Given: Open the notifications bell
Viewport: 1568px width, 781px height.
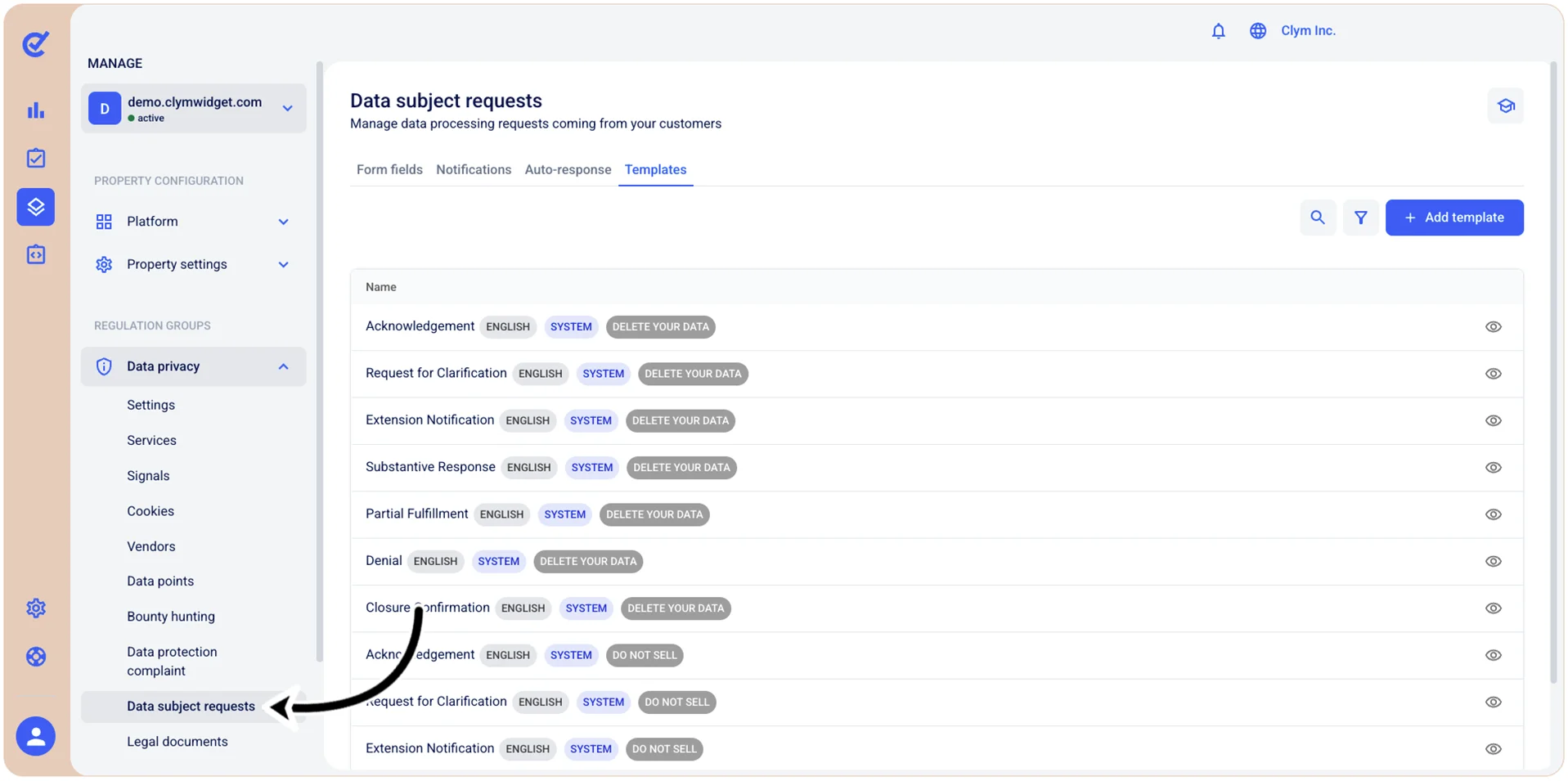Looking at the screenshot, I should click(1218, 31).
